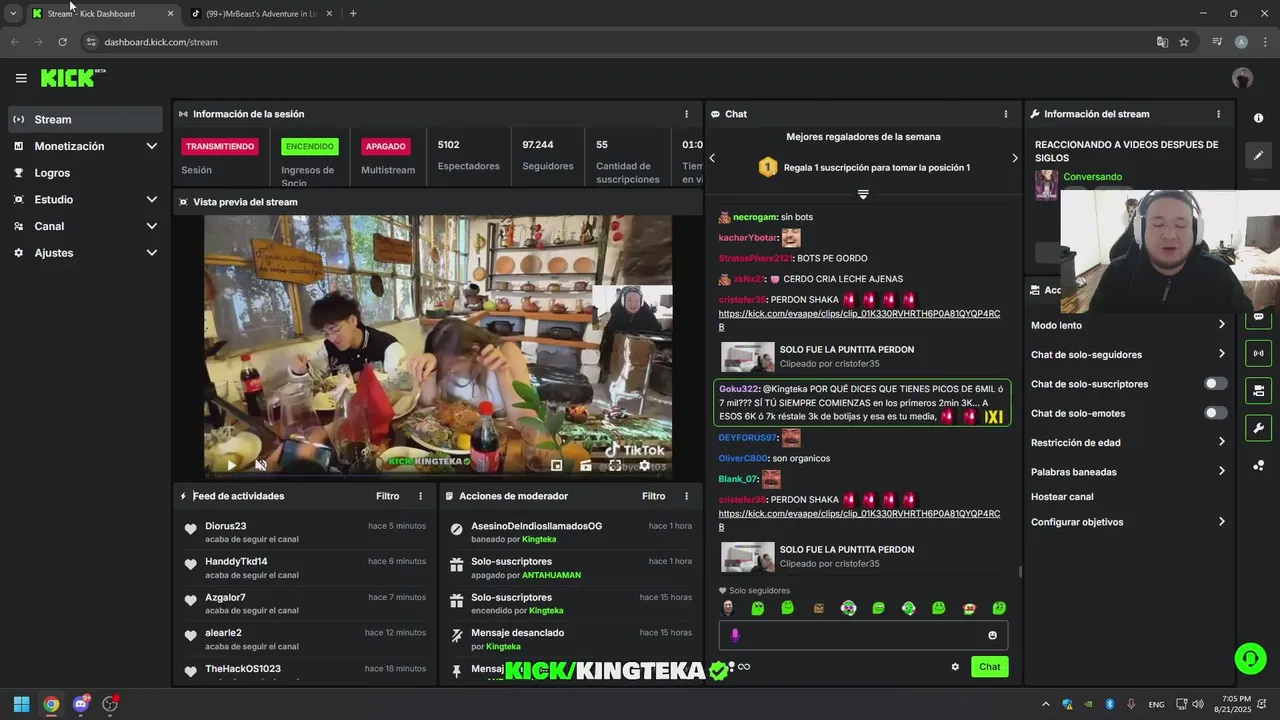1280x720 pixels.
Task: Open Logros in the sidebar
Action: [85, 173]
